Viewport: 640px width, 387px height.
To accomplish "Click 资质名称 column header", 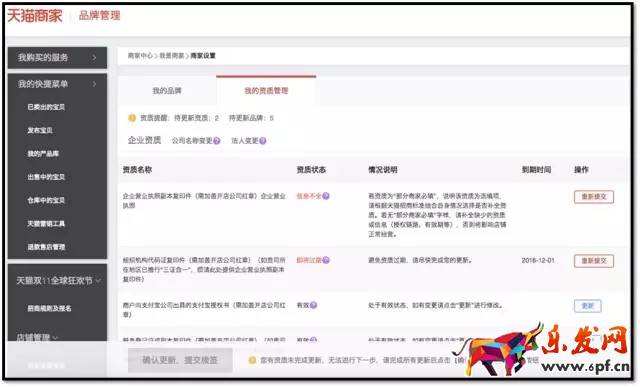I will pos(137,170).
